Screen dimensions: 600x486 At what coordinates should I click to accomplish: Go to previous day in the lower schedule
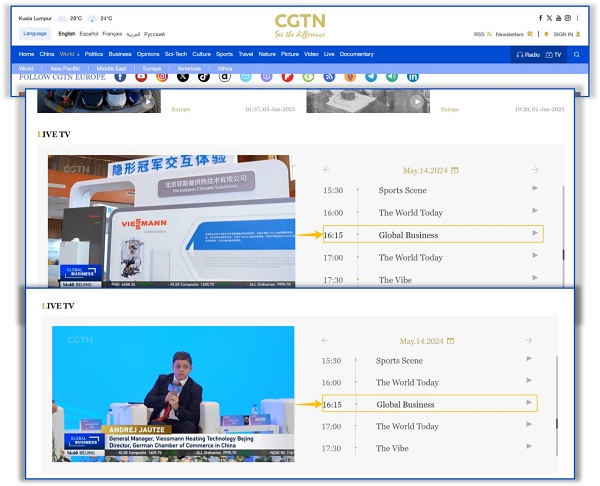click(x=325, y=340)
